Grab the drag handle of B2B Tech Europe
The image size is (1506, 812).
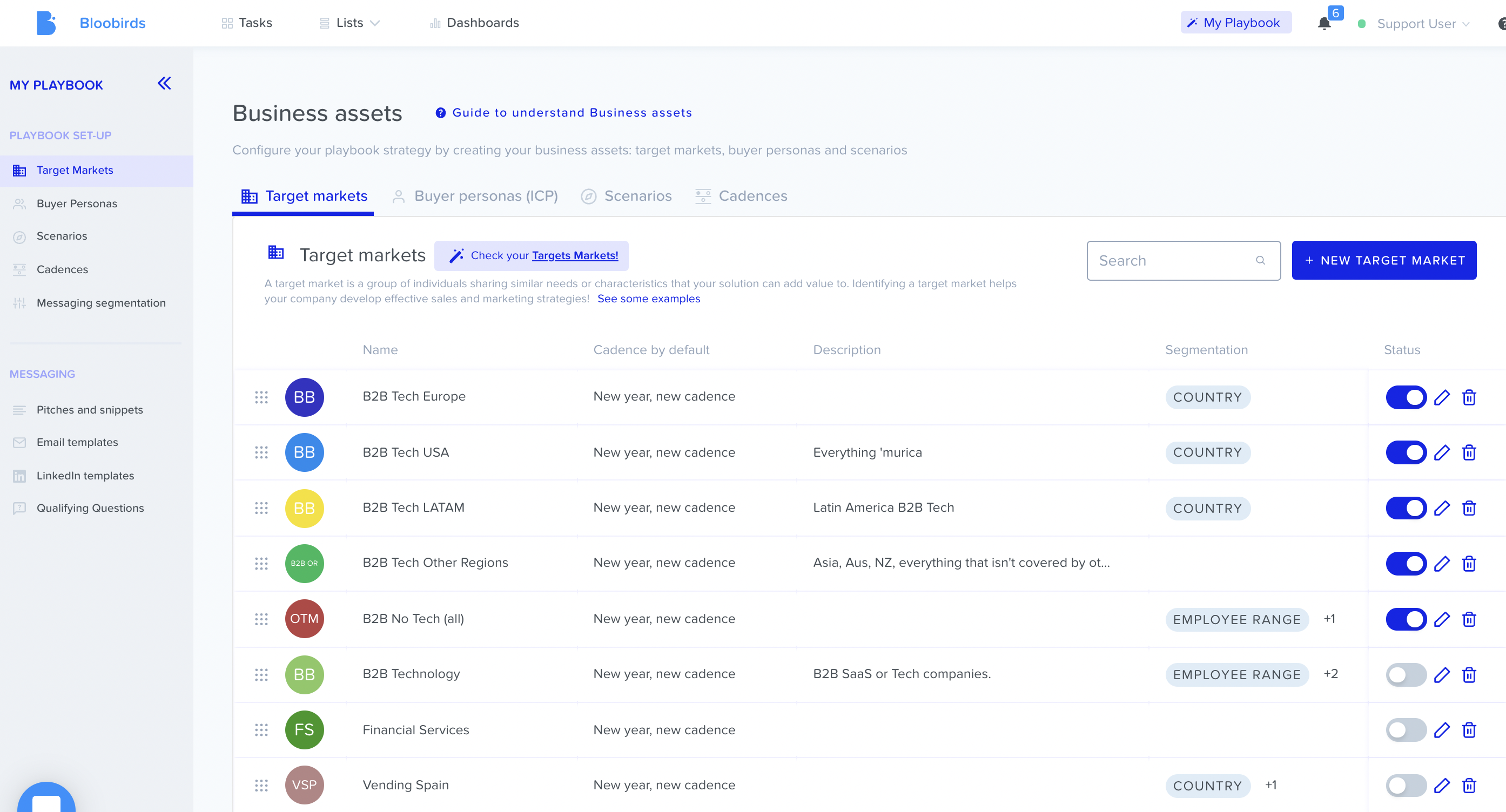point(261,397)
